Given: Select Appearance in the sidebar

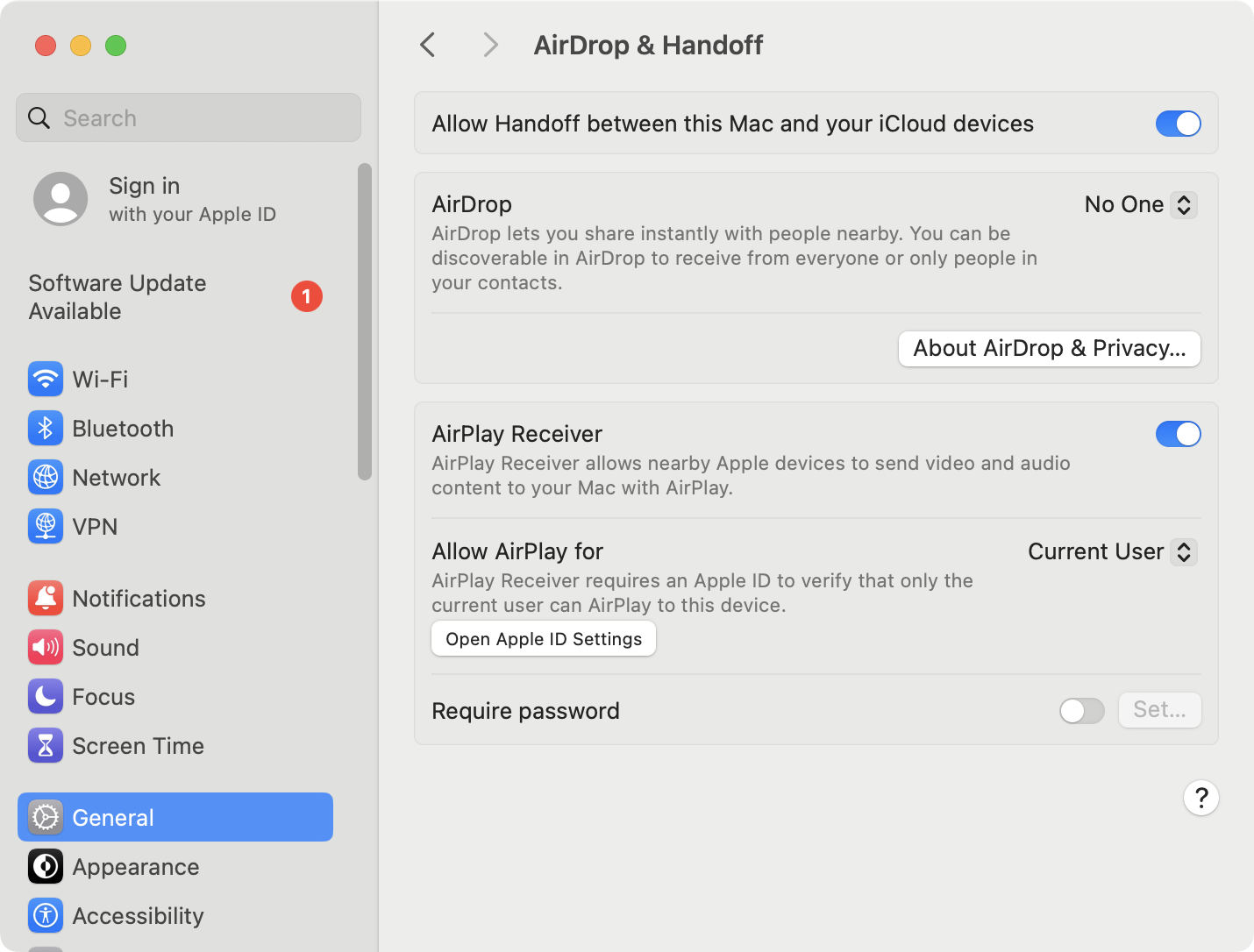Looking at the screenshot, I should (x=175, y=867).
